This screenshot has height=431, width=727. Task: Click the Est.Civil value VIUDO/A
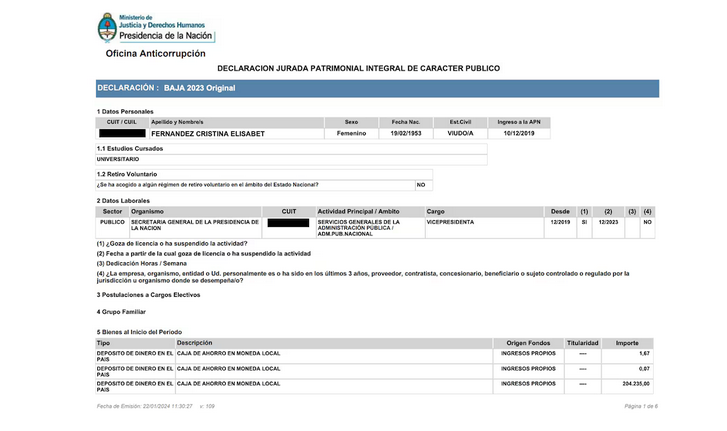click(461, 133)
